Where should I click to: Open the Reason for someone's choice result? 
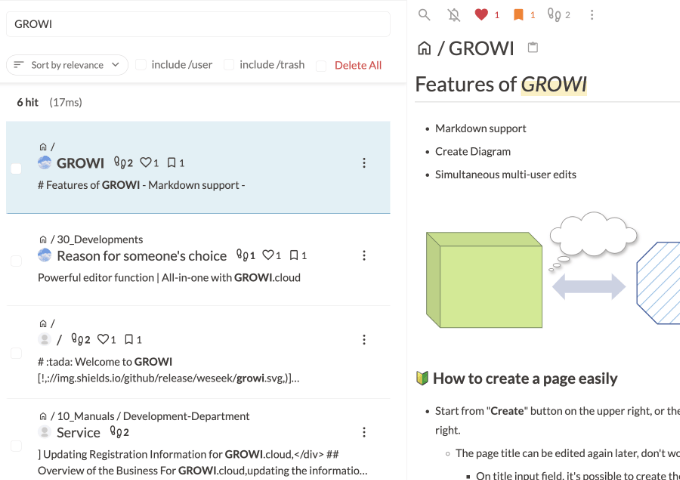point(141,255)
